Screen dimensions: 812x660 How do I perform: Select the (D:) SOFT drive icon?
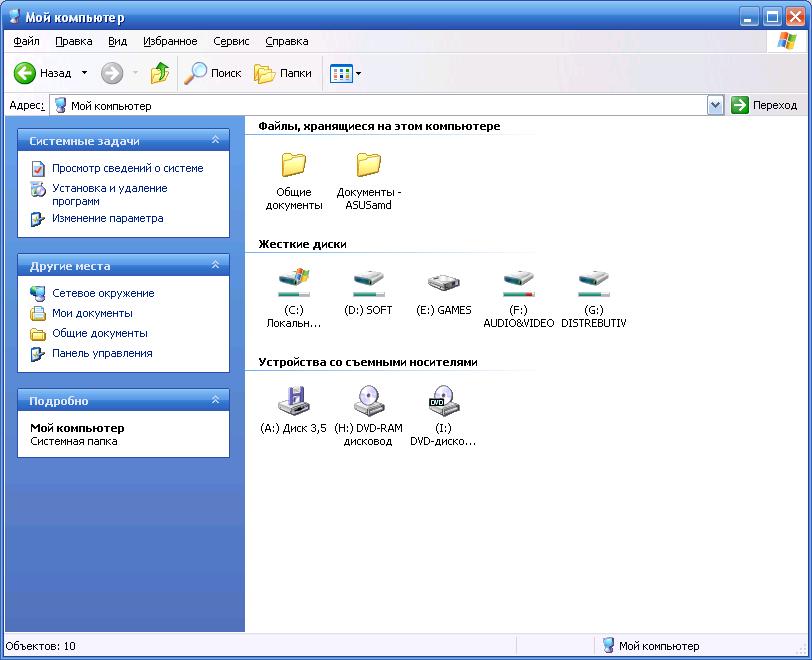(368, 283)
